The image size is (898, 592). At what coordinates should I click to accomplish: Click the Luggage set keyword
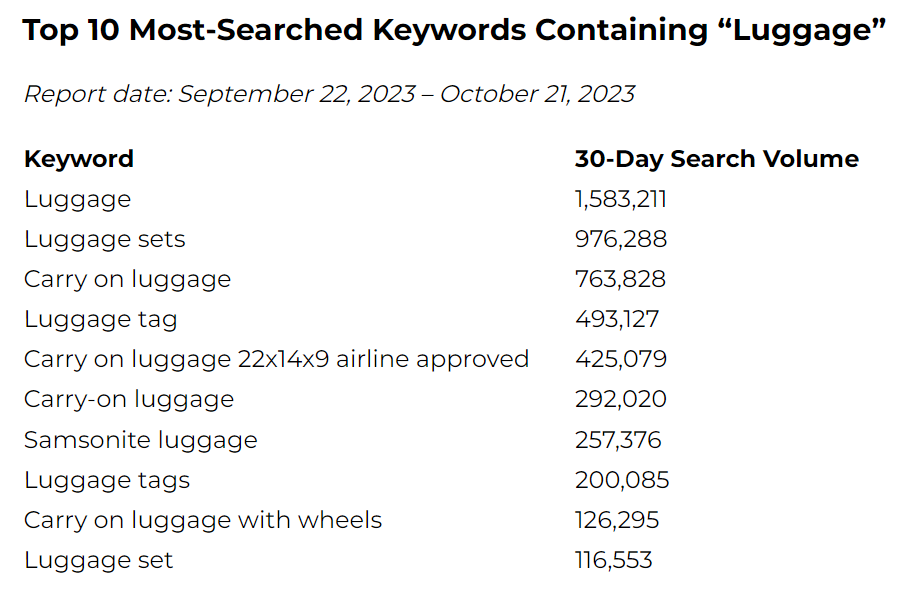(x=99, y=560)
